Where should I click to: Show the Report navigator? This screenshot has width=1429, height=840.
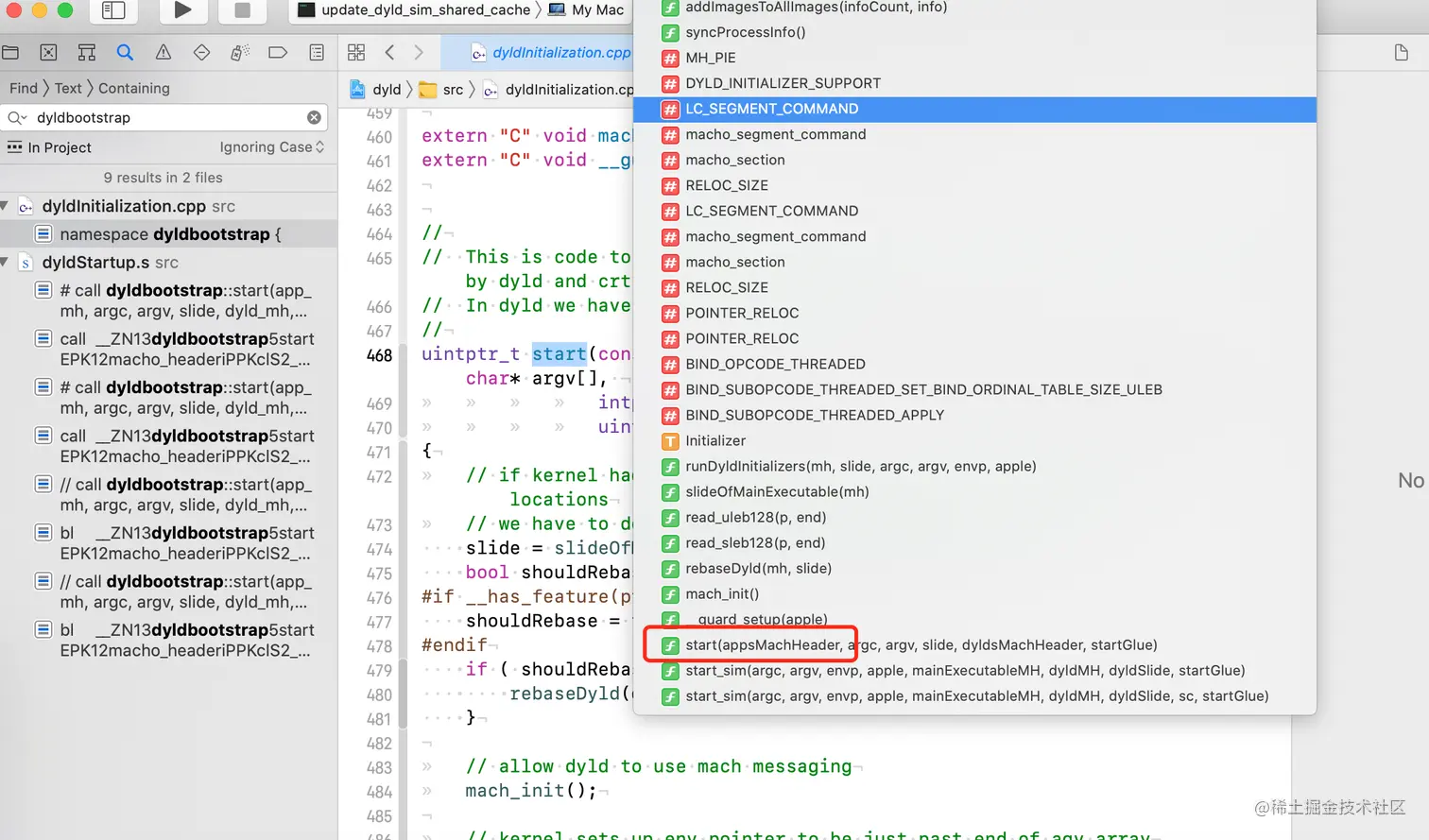click(317, 53)
